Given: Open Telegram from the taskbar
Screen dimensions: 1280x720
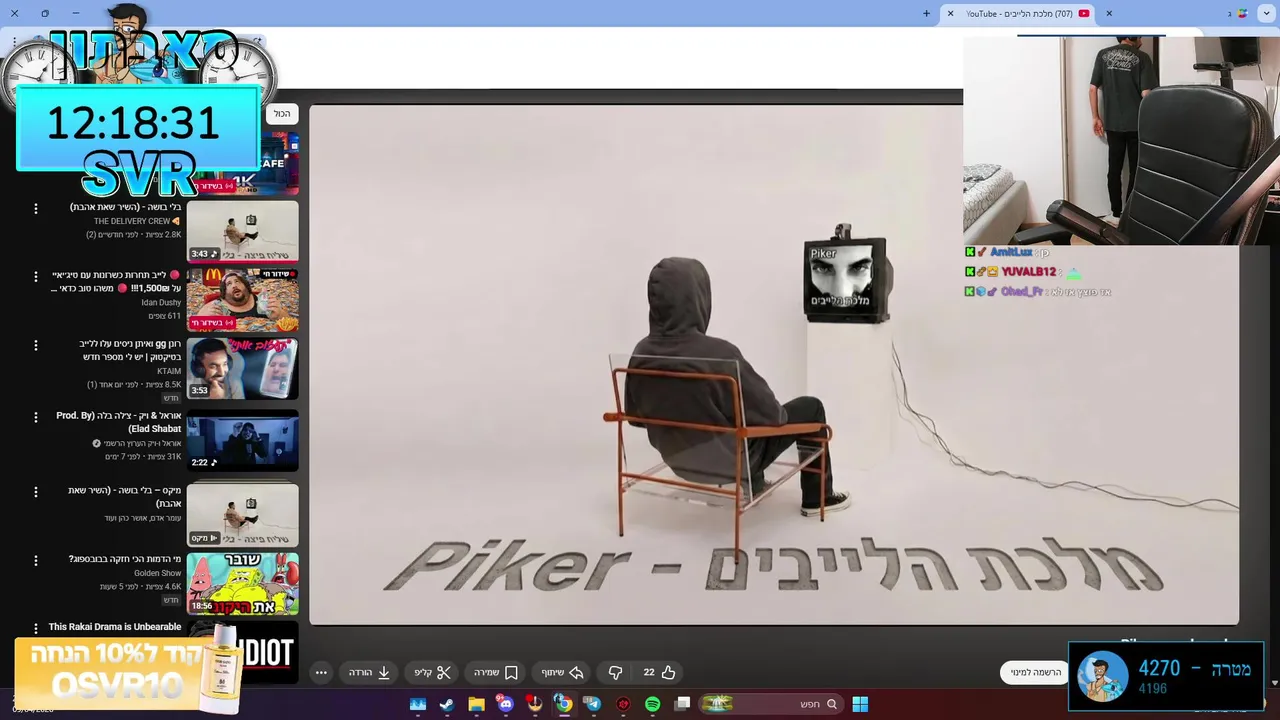Looking at the screenshot, I should coord(593,704).
